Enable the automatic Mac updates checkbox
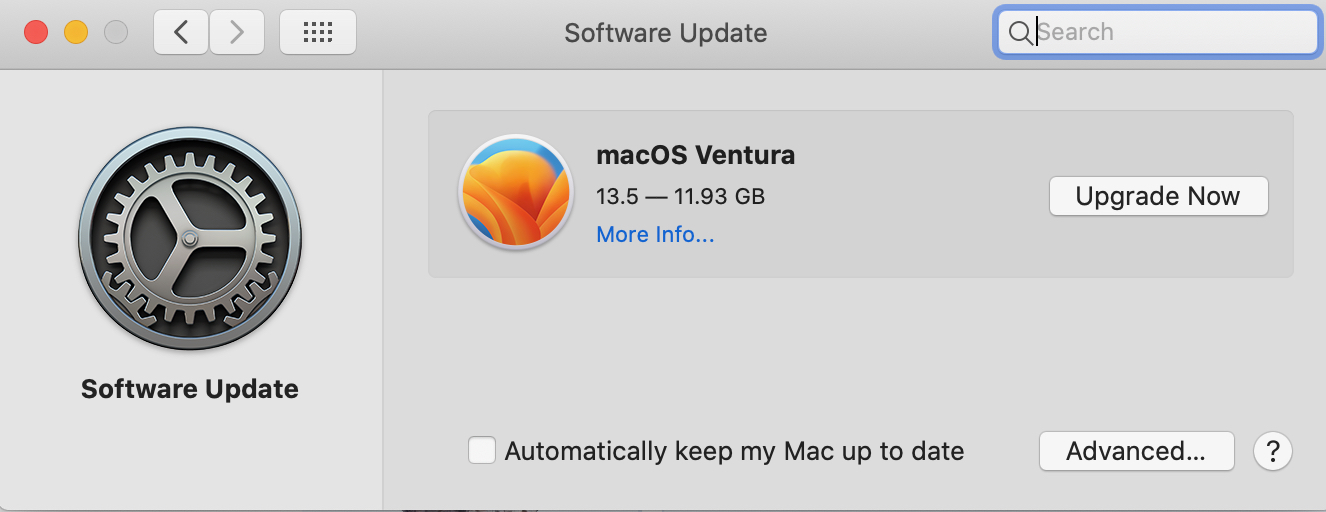This screenshot has height=512, width=1326. tap(482, 451)
